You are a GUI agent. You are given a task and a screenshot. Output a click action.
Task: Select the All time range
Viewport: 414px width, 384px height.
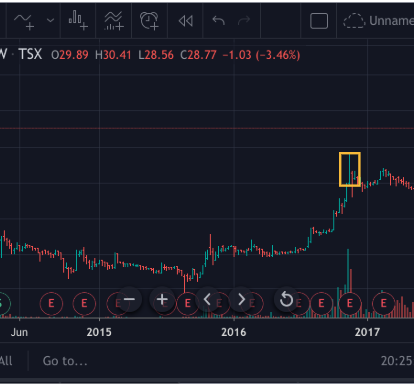[6, 361]
